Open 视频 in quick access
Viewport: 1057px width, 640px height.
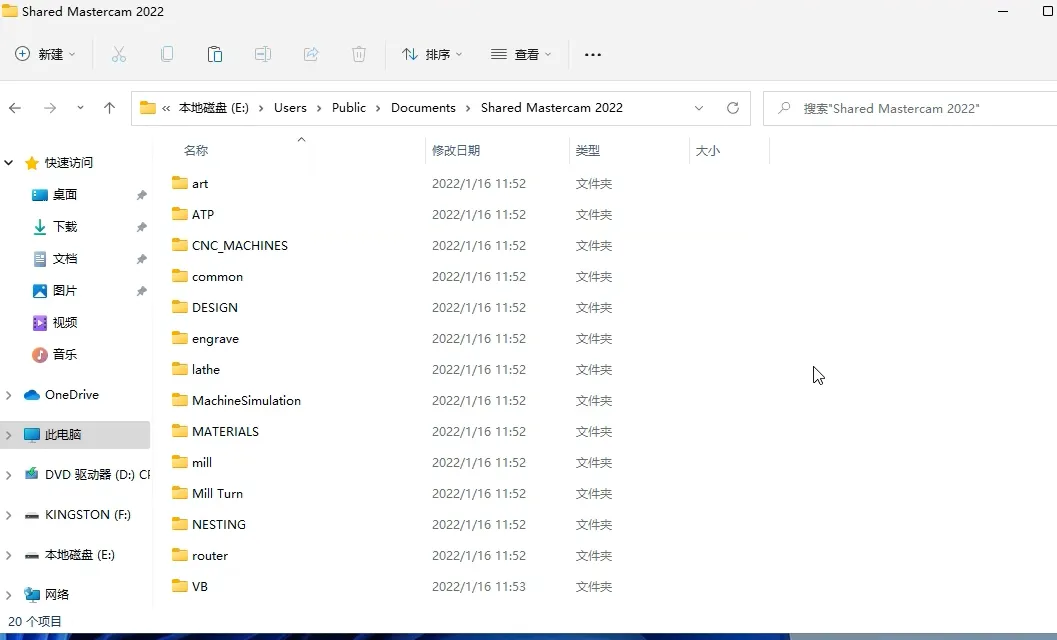65,322
